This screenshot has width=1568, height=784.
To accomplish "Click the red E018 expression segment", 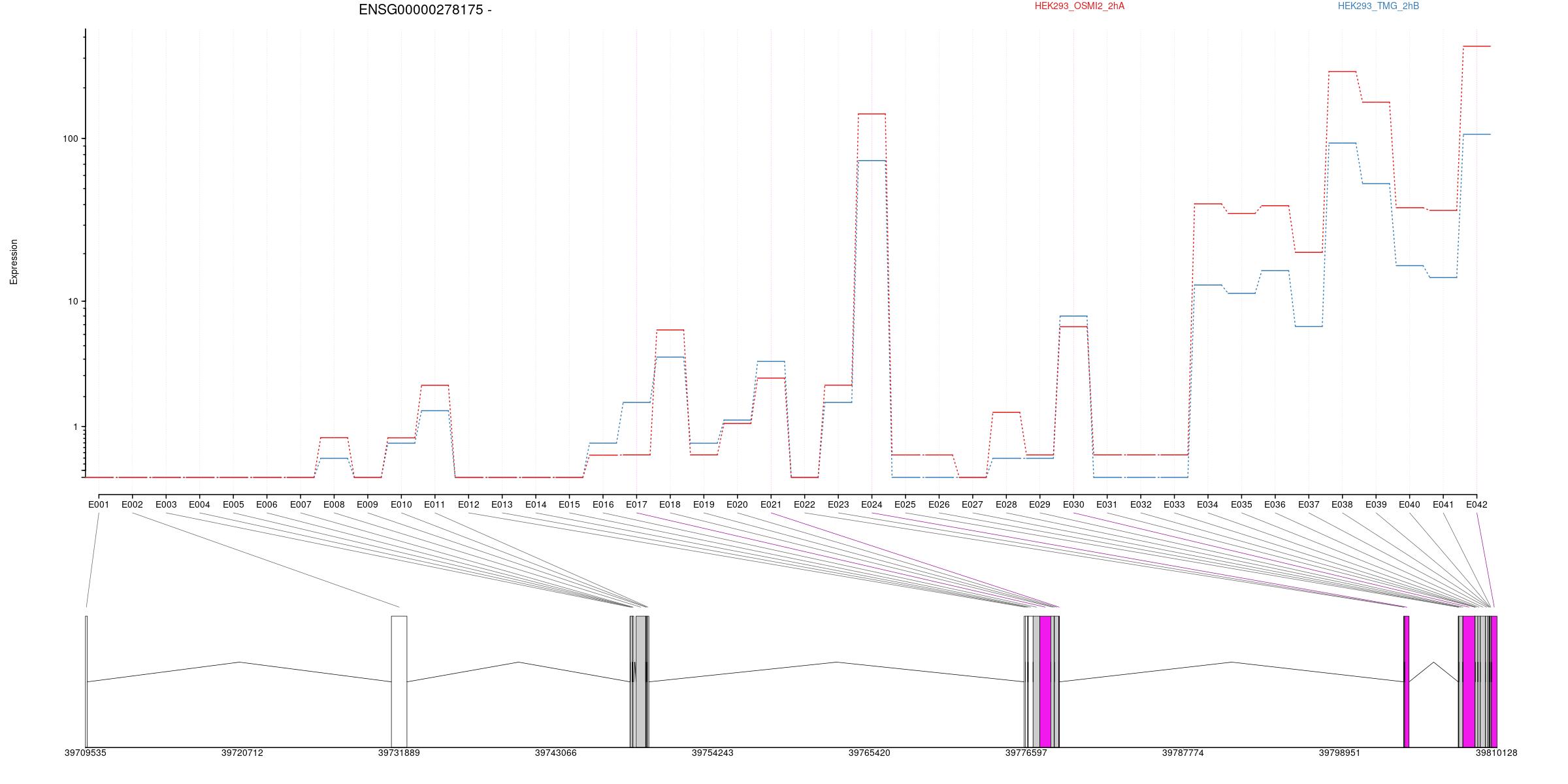I will pos(670,330).
